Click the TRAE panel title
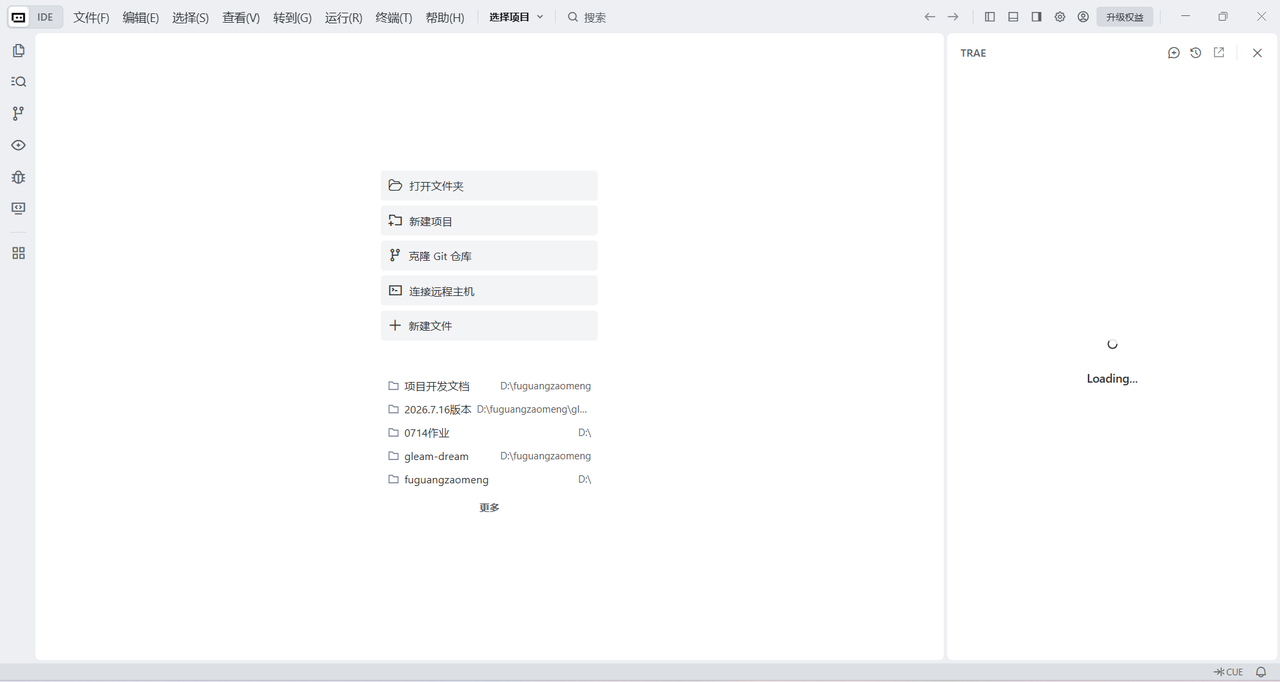The image size is (1280, 682). click(x=973, y=53)
